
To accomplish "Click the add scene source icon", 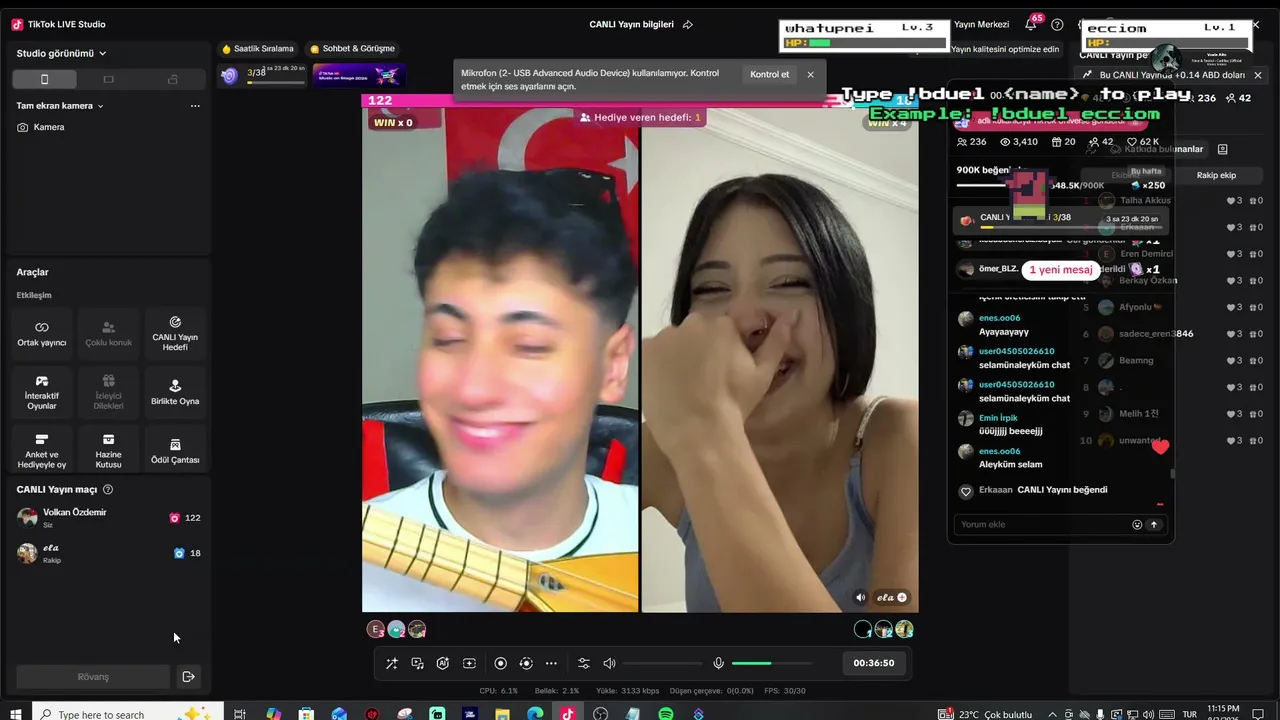I will (x=469, y=663).
